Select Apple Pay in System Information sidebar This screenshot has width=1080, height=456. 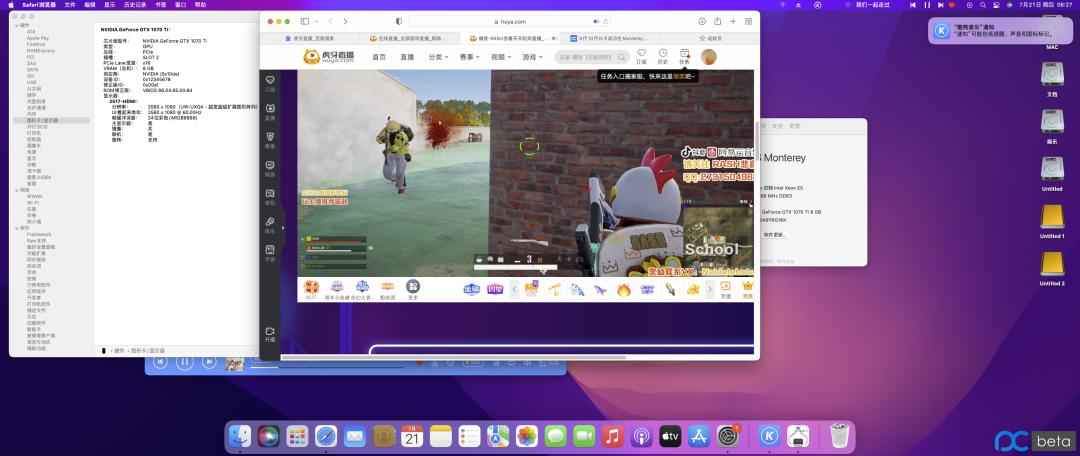pyautogui.click(x=38, y=38)
